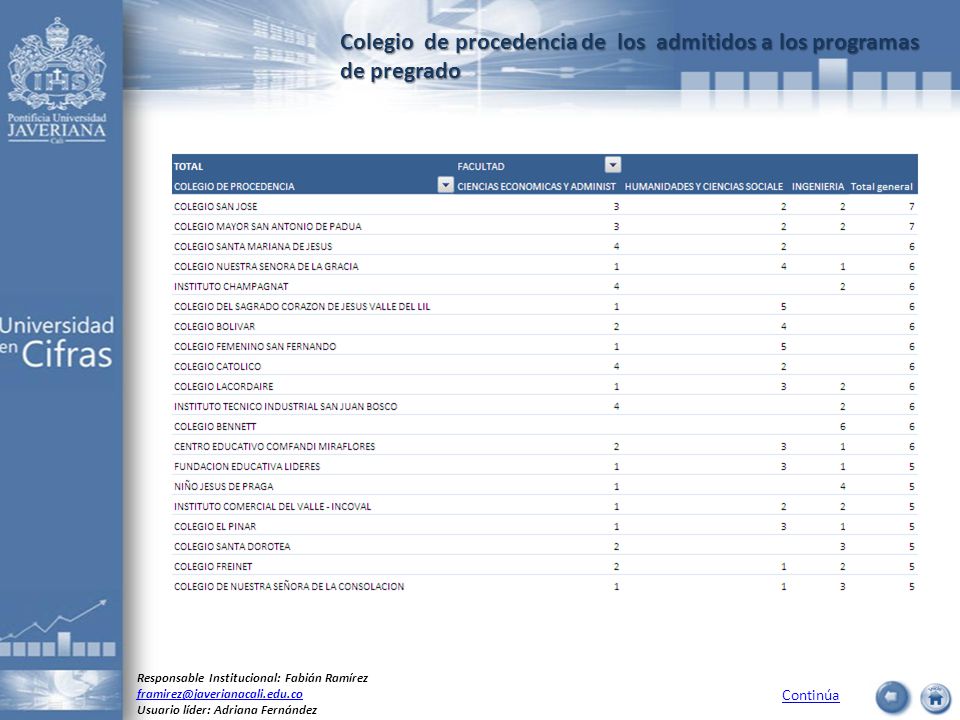This screenshot has height=720, width=960.
Task: Select COLEGIO NUESTRA SENORA DE LA GRACIA
Action: (x=266, y=266)
